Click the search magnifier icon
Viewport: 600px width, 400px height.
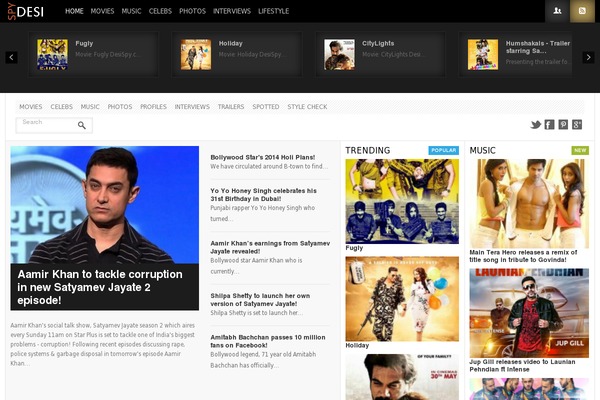point(82,125)
